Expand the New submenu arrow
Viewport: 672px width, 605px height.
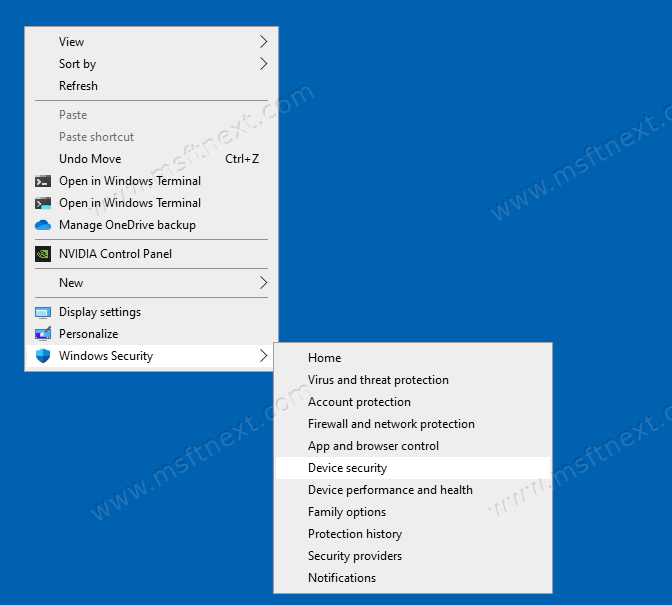coord(264,283)
